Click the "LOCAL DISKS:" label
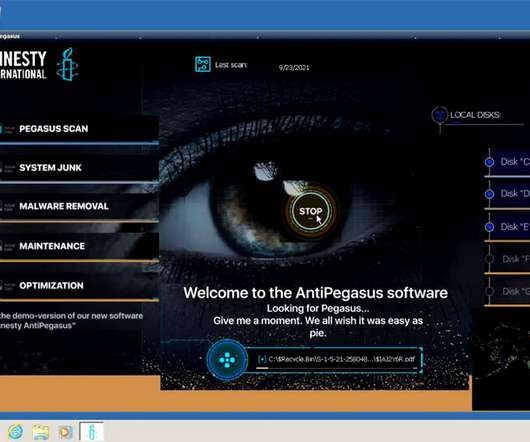Viewport: 530px width, 442px height. click(x=475, y=115)
